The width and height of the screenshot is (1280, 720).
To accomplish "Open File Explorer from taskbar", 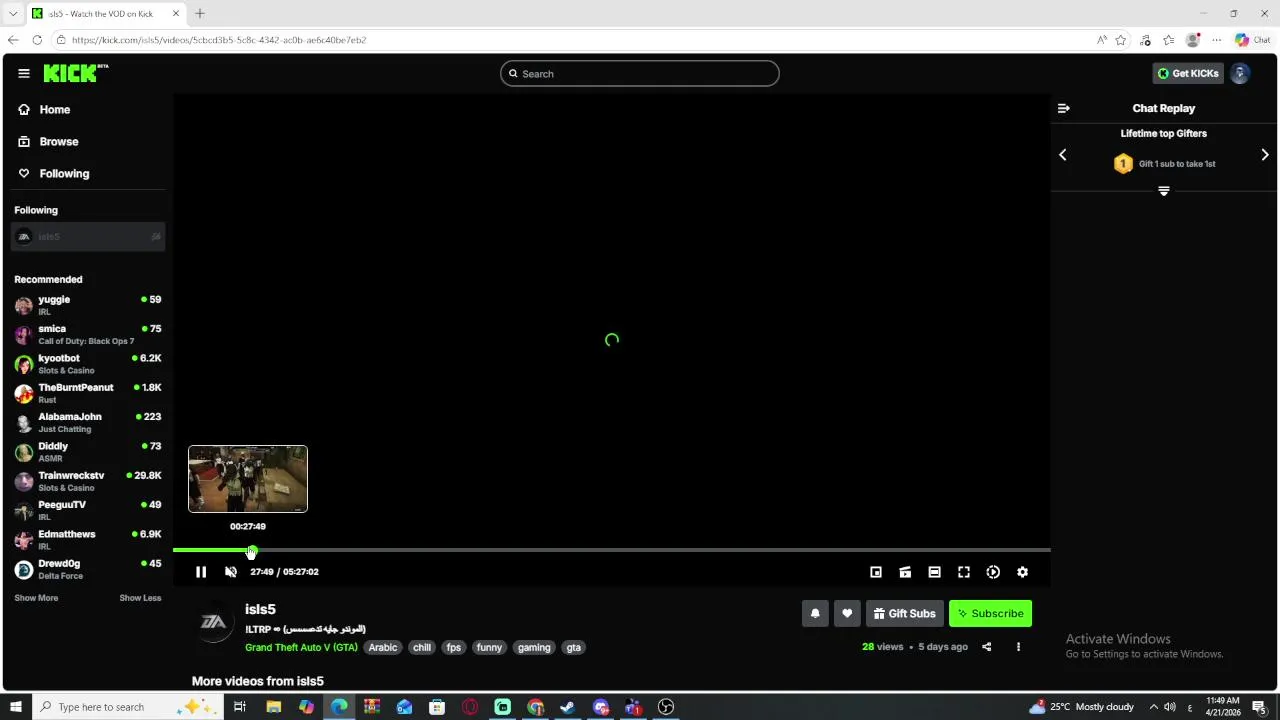I will (x=273, y=707).
